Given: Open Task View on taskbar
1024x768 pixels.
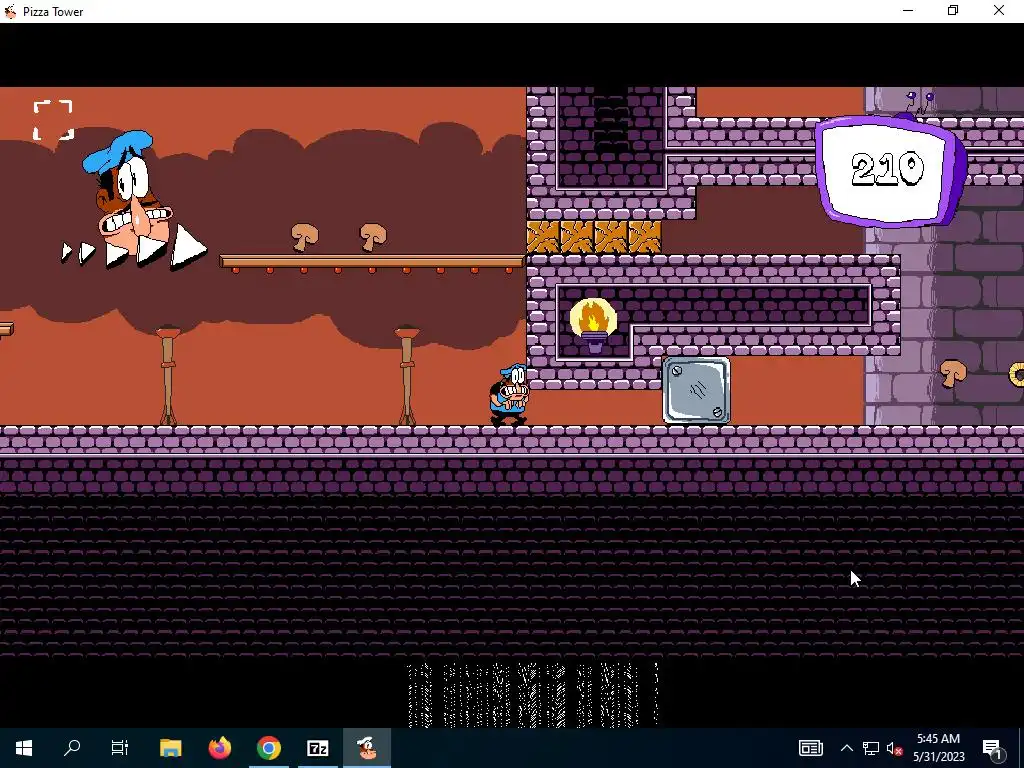Looking at the screenshot, I should click(x=120, y=748).
